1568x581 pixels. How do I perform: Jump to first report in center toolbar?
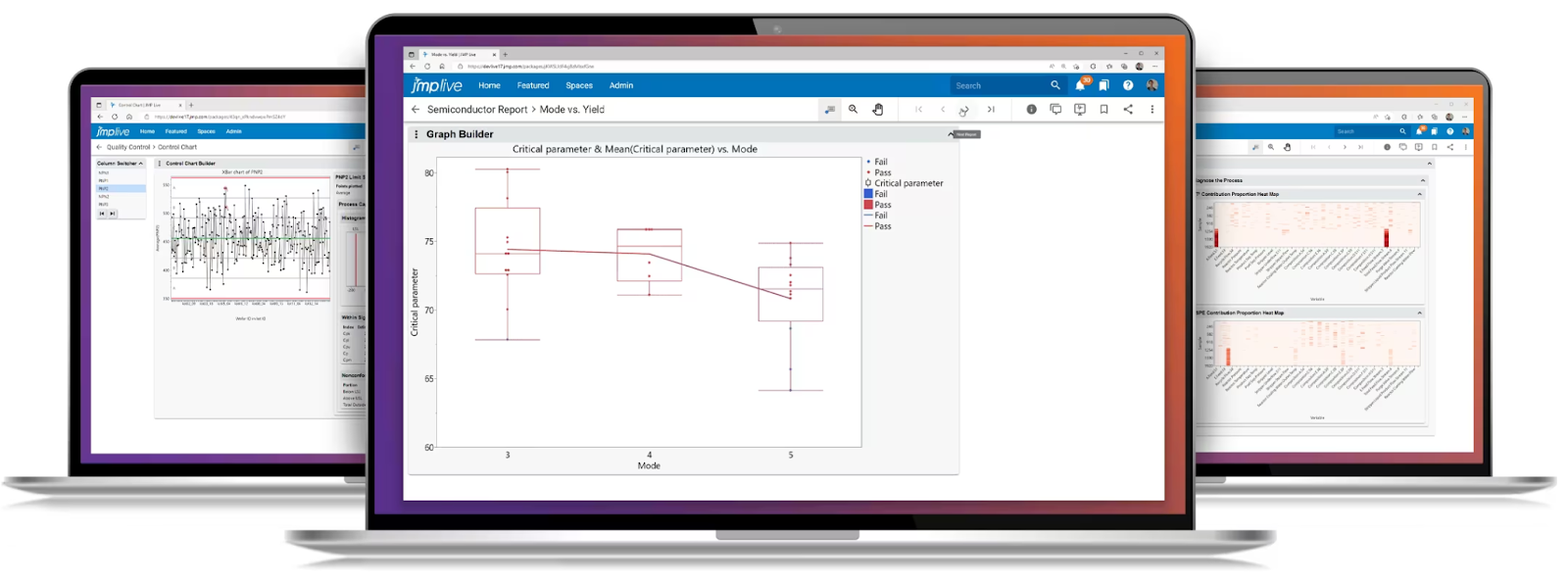(918, 110)
